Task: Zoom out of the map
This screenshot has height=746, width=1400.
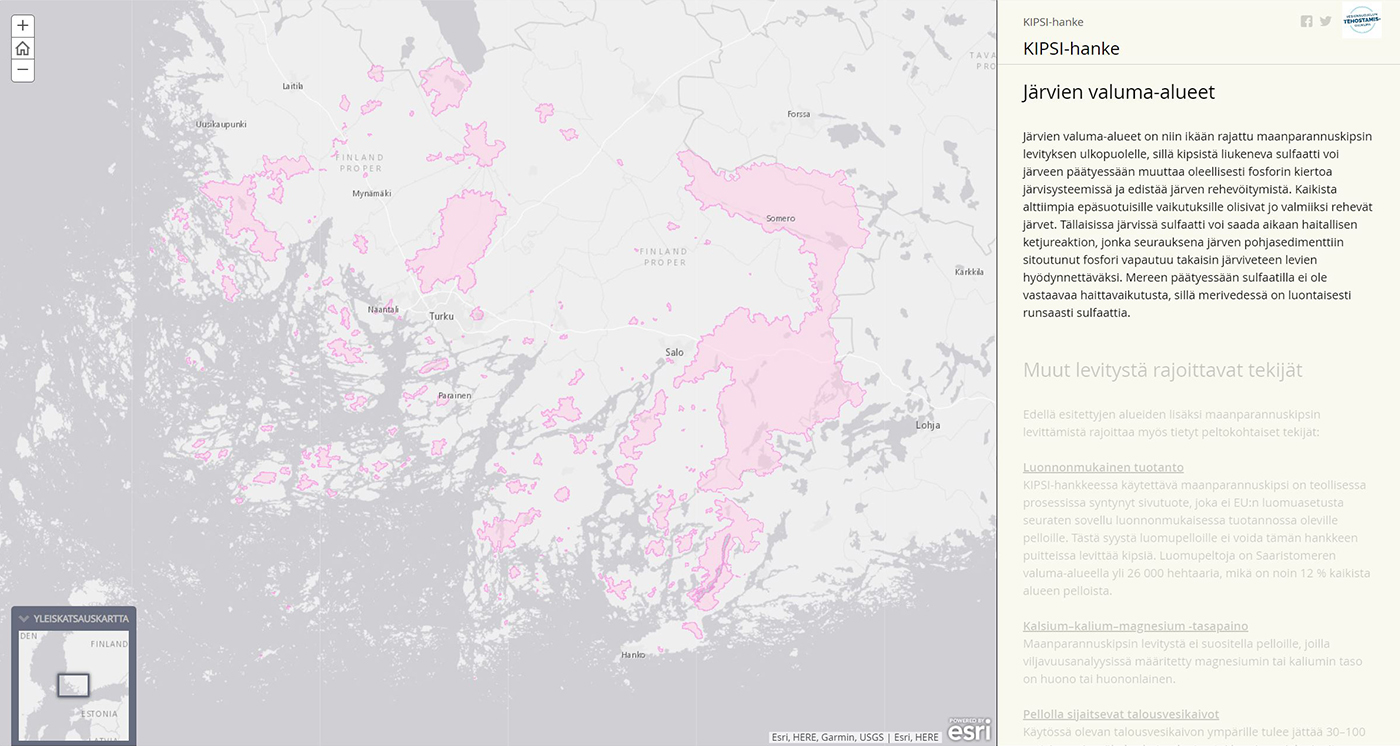Action: click(x=22, y=70)
